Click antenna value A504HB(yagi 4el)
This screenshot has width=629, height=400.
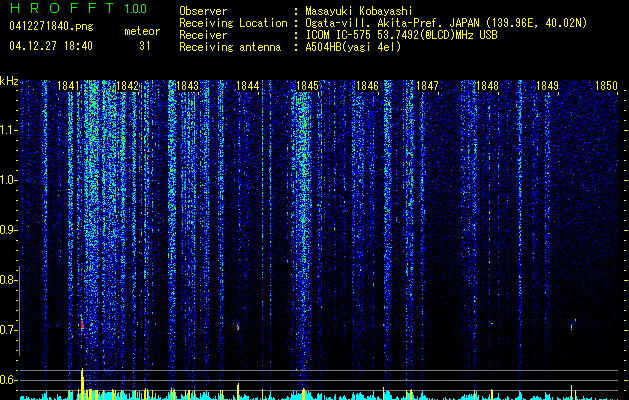coord(353,47)
